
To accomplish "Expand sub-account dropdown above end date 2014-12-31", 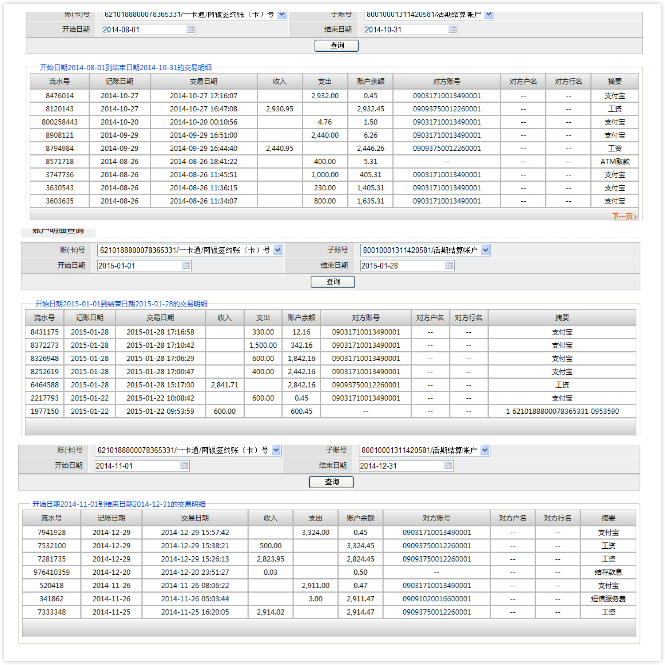I will (485, 450).
